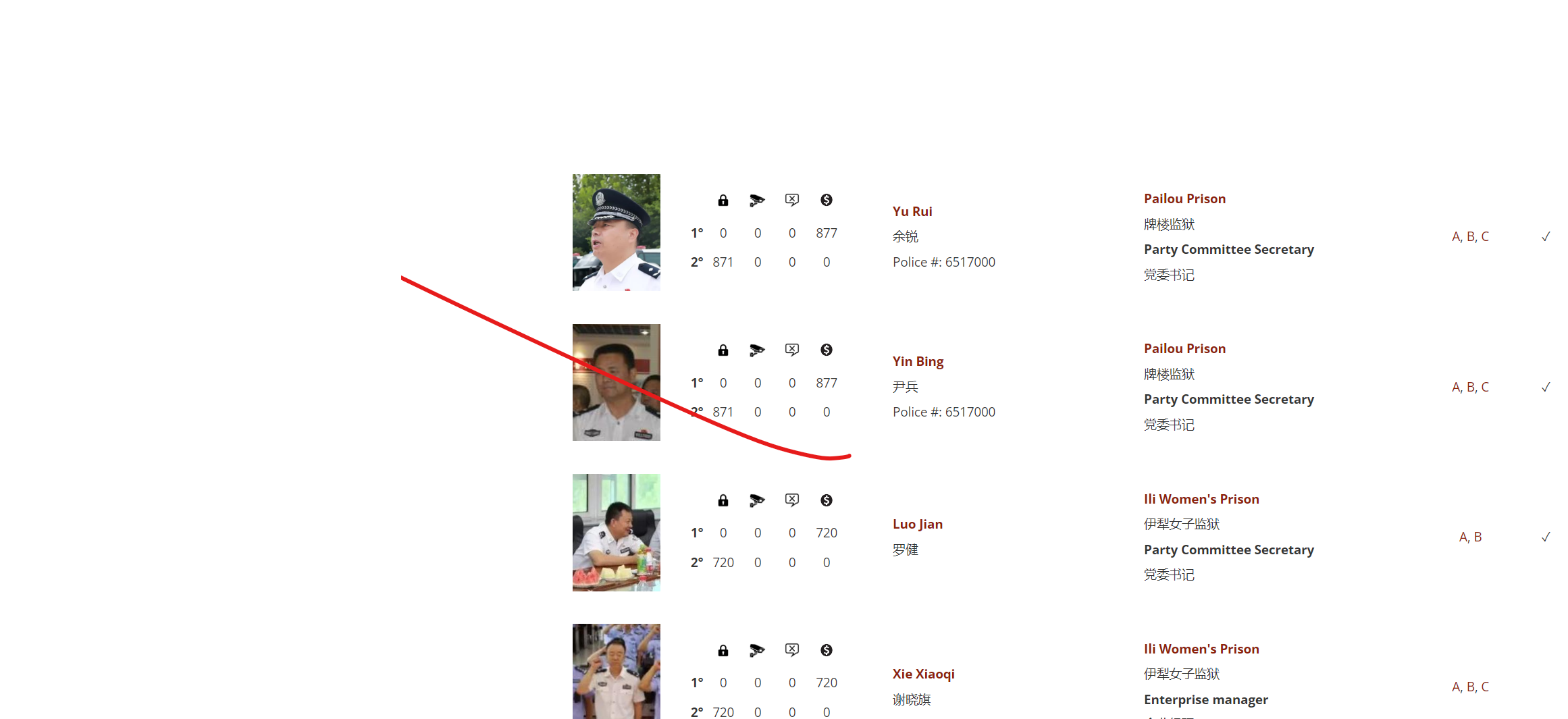Click the checkmark beside Luo Jian's row
1568x719 pixels.
(1546, 537)
